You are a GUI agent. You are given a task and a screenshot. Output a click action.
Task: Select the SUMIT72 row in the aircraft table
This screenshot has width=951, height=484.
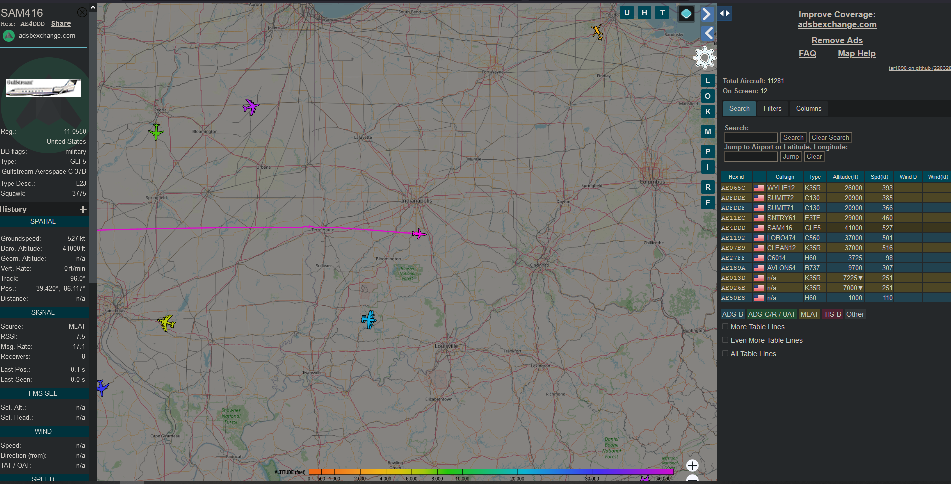(x=836, y=198)
